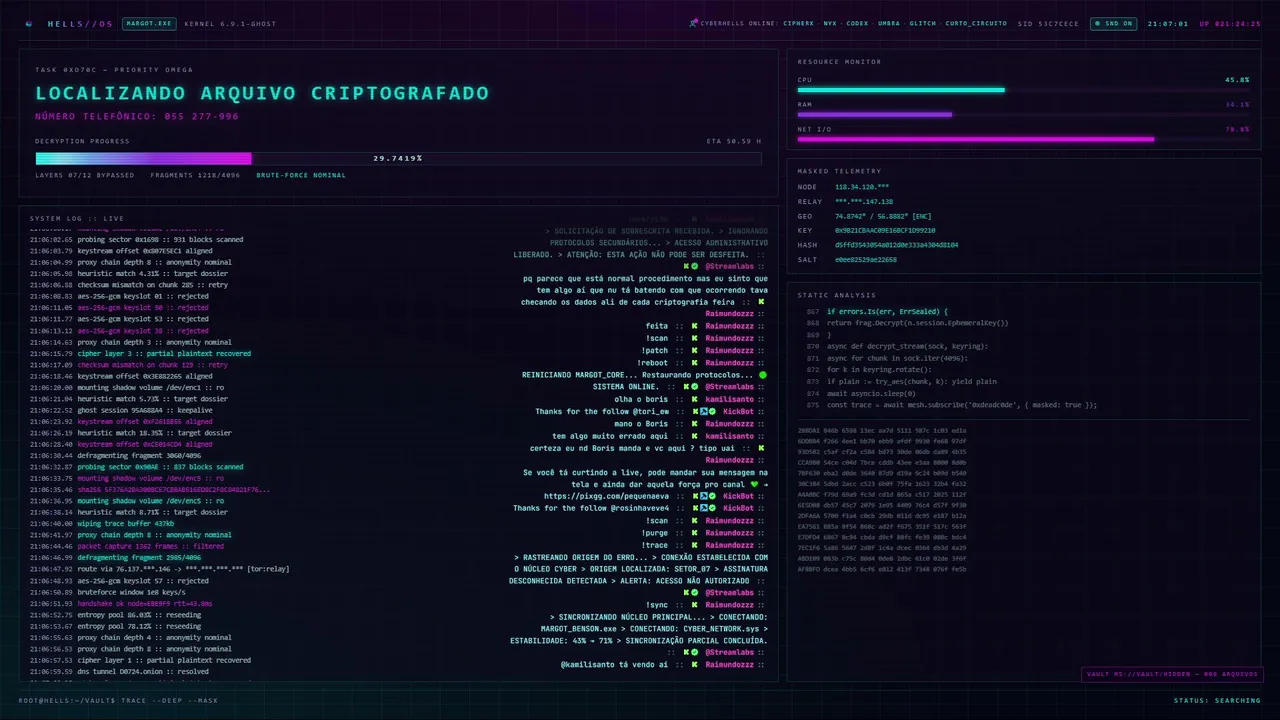Click the SALT value e0ee82529ae22658
The height and width of the screenshot is (720, 1280).
[866, 259]
